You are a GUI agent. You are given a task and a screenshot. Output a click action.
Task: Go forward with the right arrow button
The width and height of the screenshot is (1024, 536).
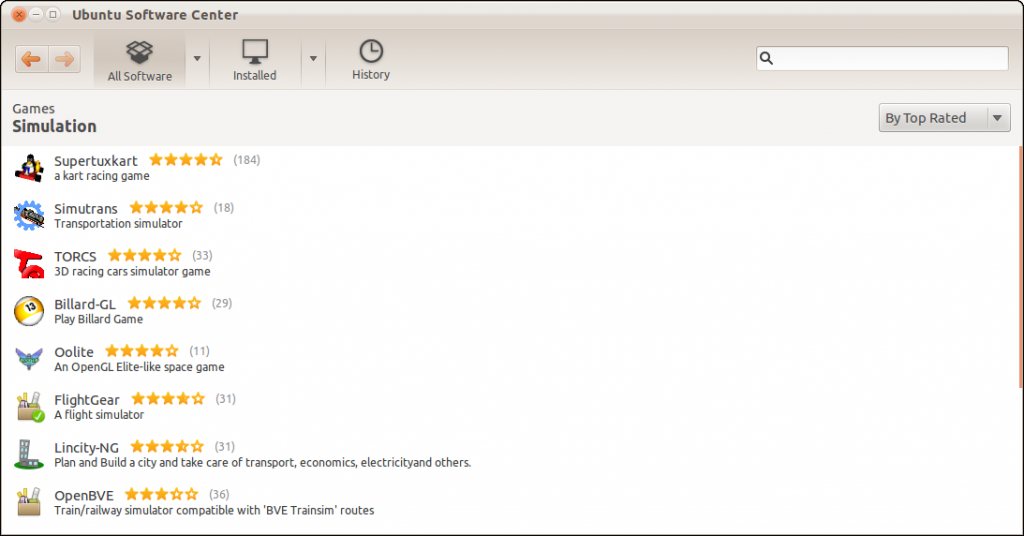pos(64,59)
